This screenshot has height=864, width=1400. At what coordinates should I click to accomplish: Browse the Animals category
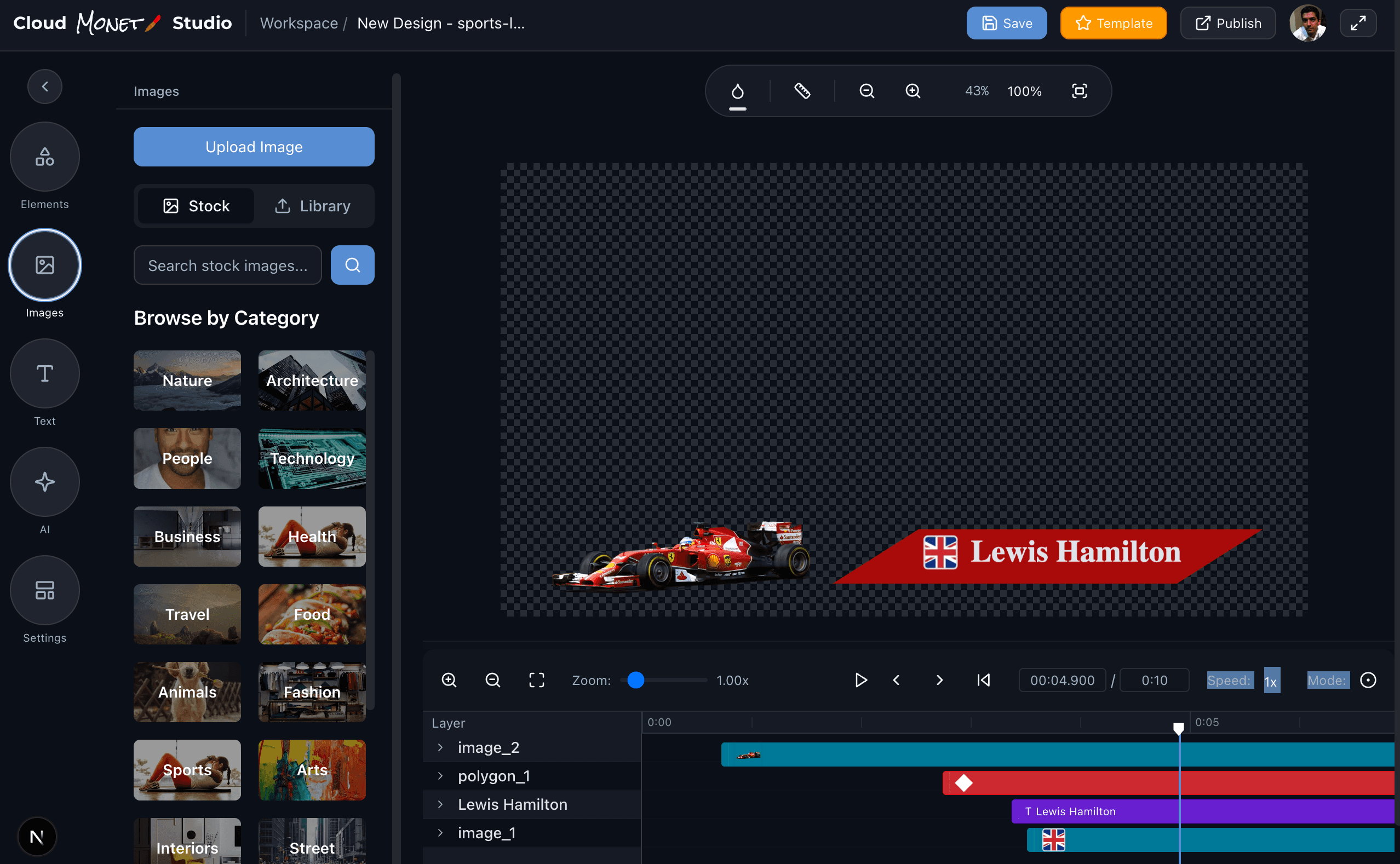(187, 692)
